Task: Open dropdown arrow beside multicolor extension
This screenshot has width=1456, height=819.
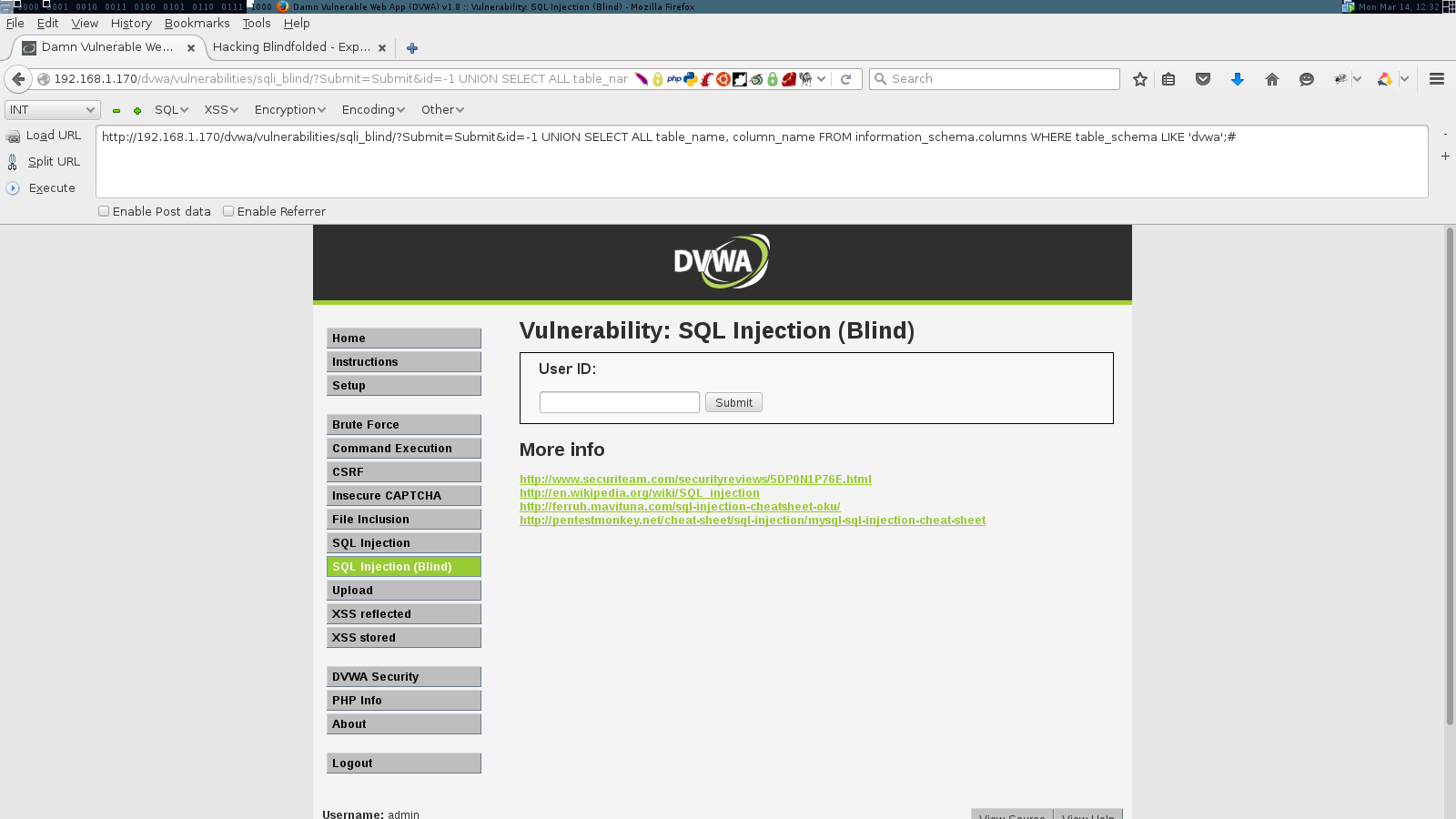Action: click(x=1404, y=79)
